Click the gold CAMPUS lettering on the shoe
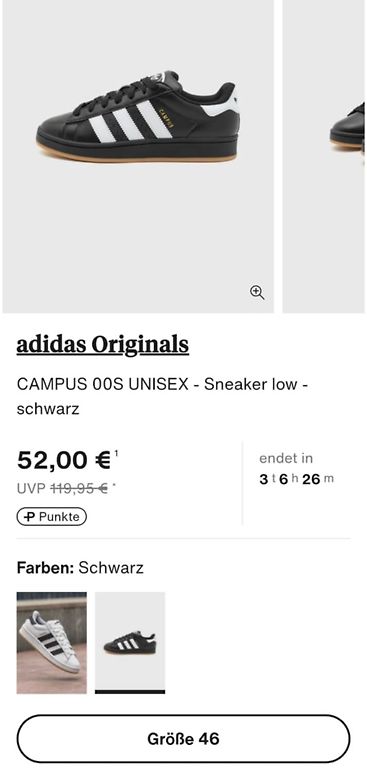The width and height of the screenshot is (367, 768). click(x=164, y=117)
